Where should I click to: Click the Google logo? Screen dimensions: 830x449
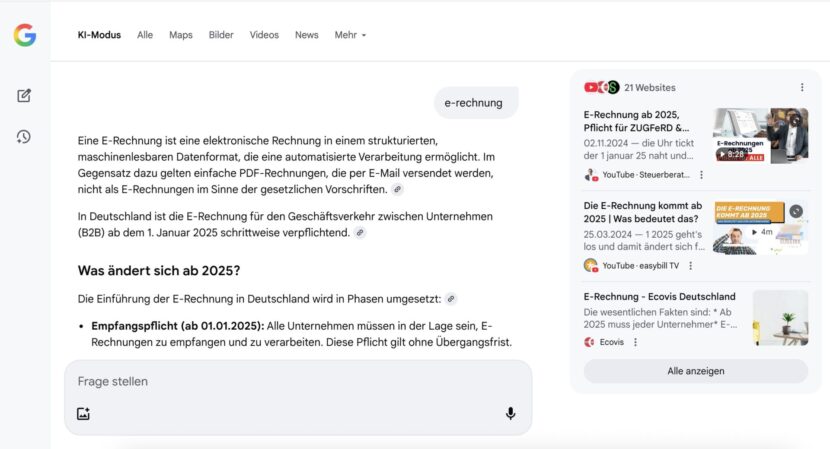(25, 35)
